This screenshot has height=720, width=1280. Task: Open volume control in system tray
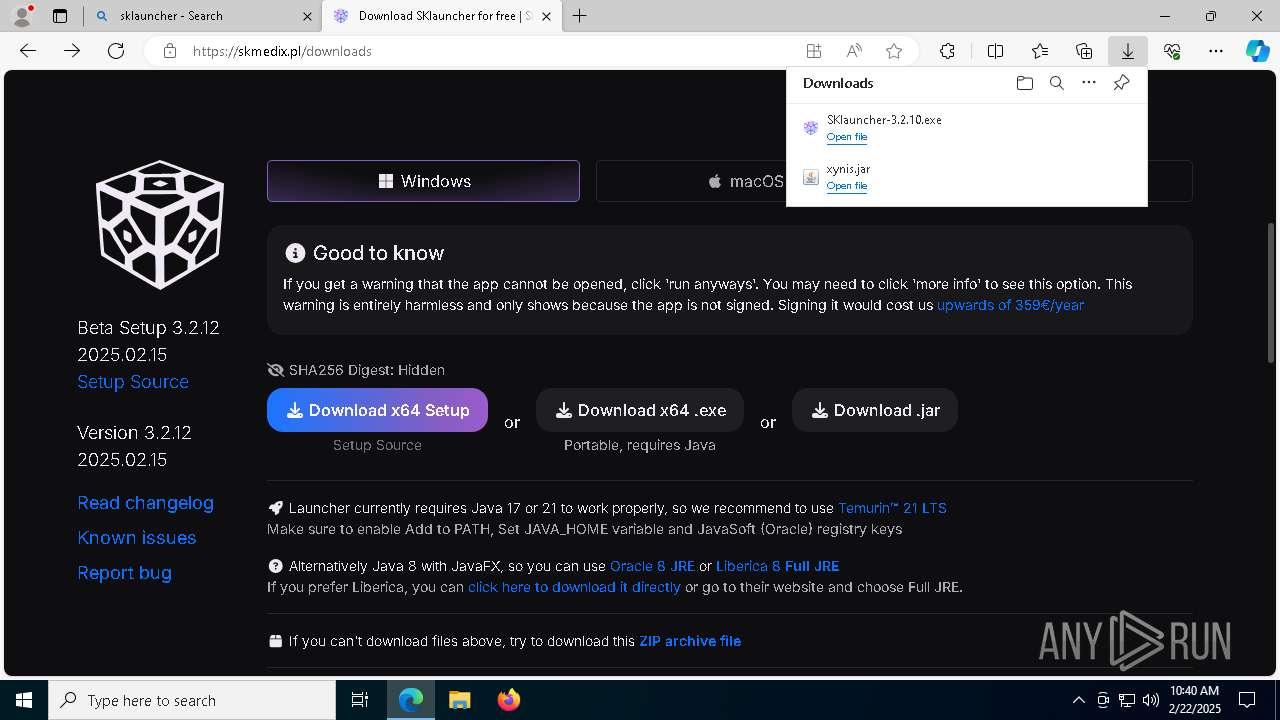[1150, 700]
